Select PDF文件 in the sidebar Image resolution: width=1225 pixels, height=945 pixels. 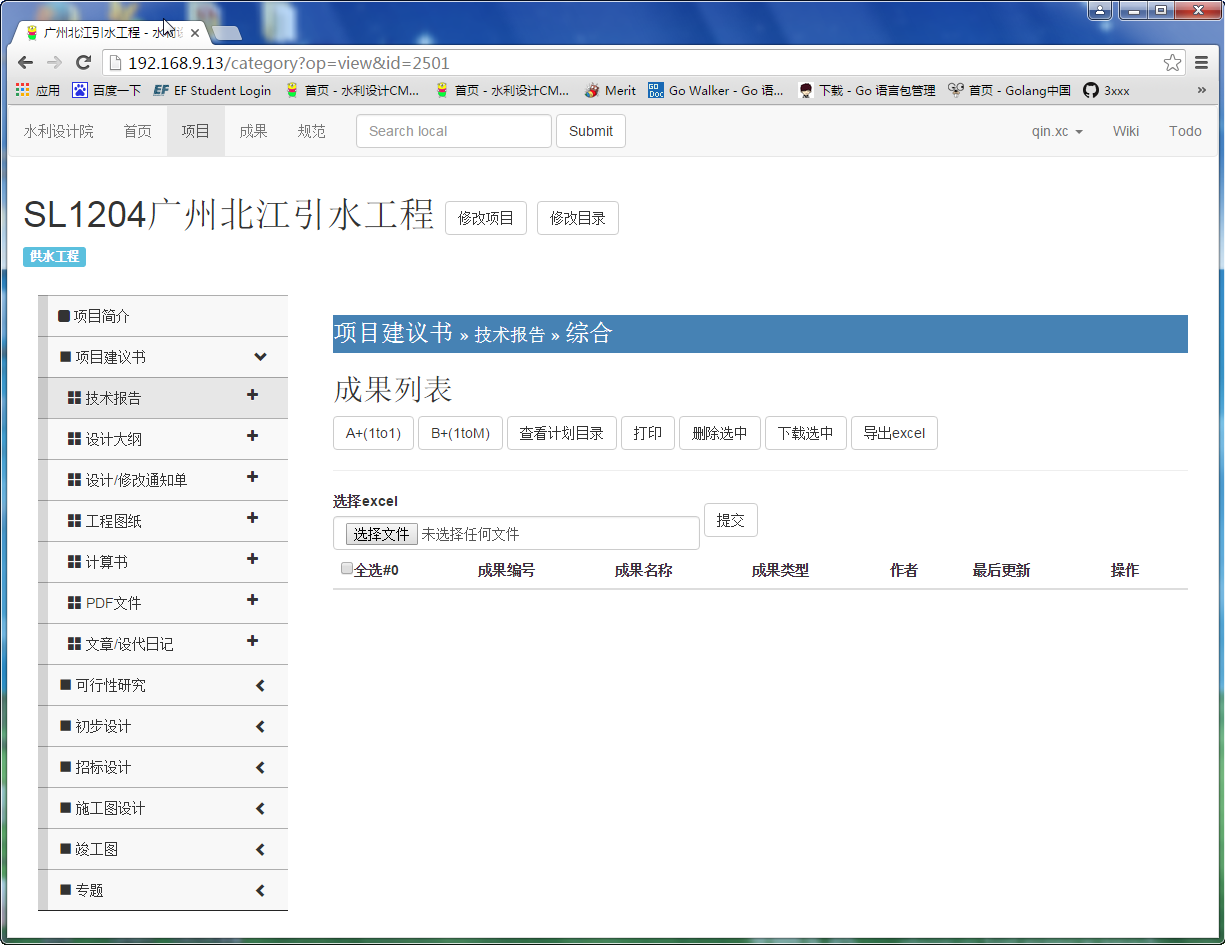click(163, 603)
